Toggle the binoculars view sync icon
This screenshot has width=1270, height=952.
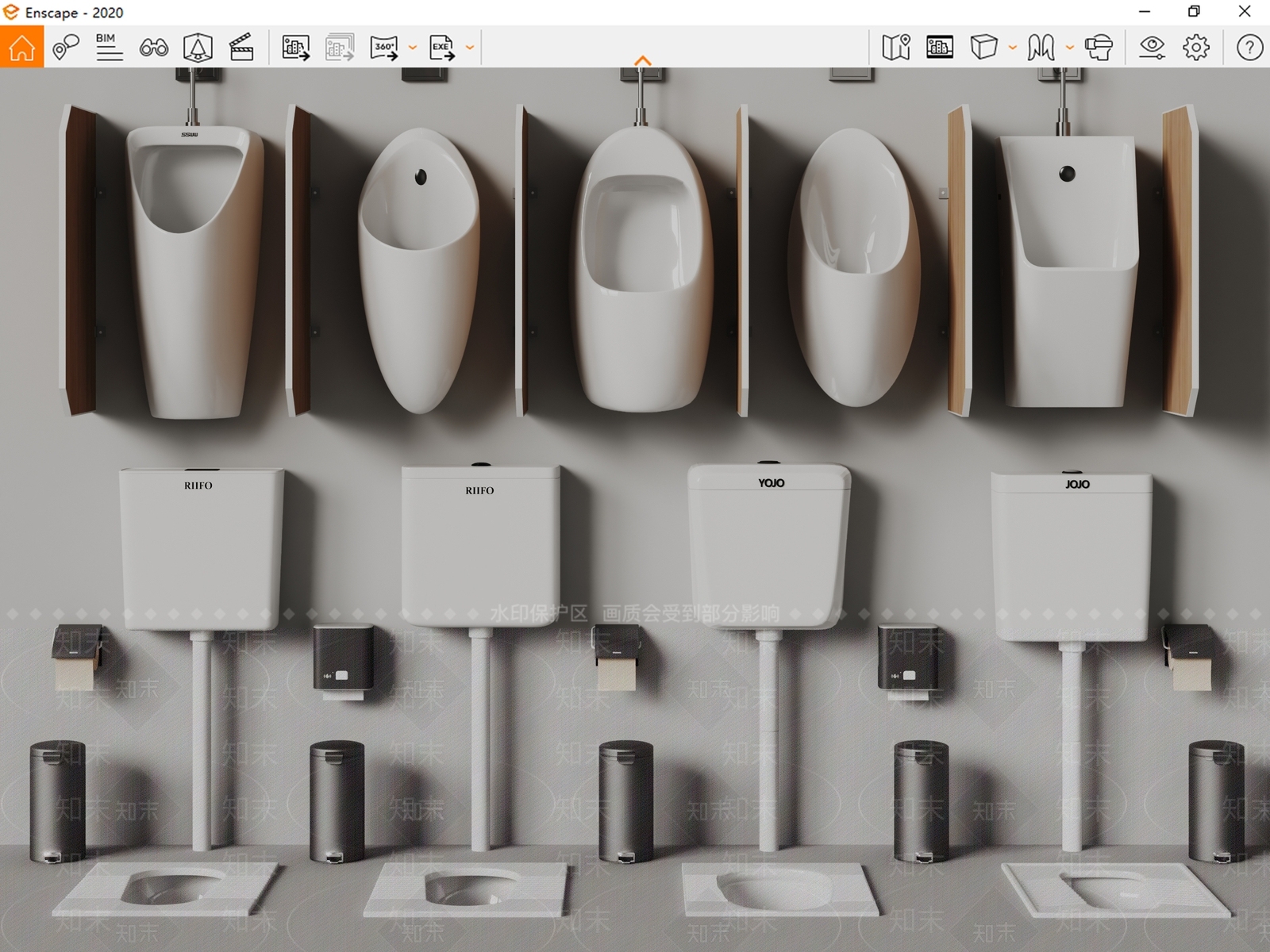153,48
